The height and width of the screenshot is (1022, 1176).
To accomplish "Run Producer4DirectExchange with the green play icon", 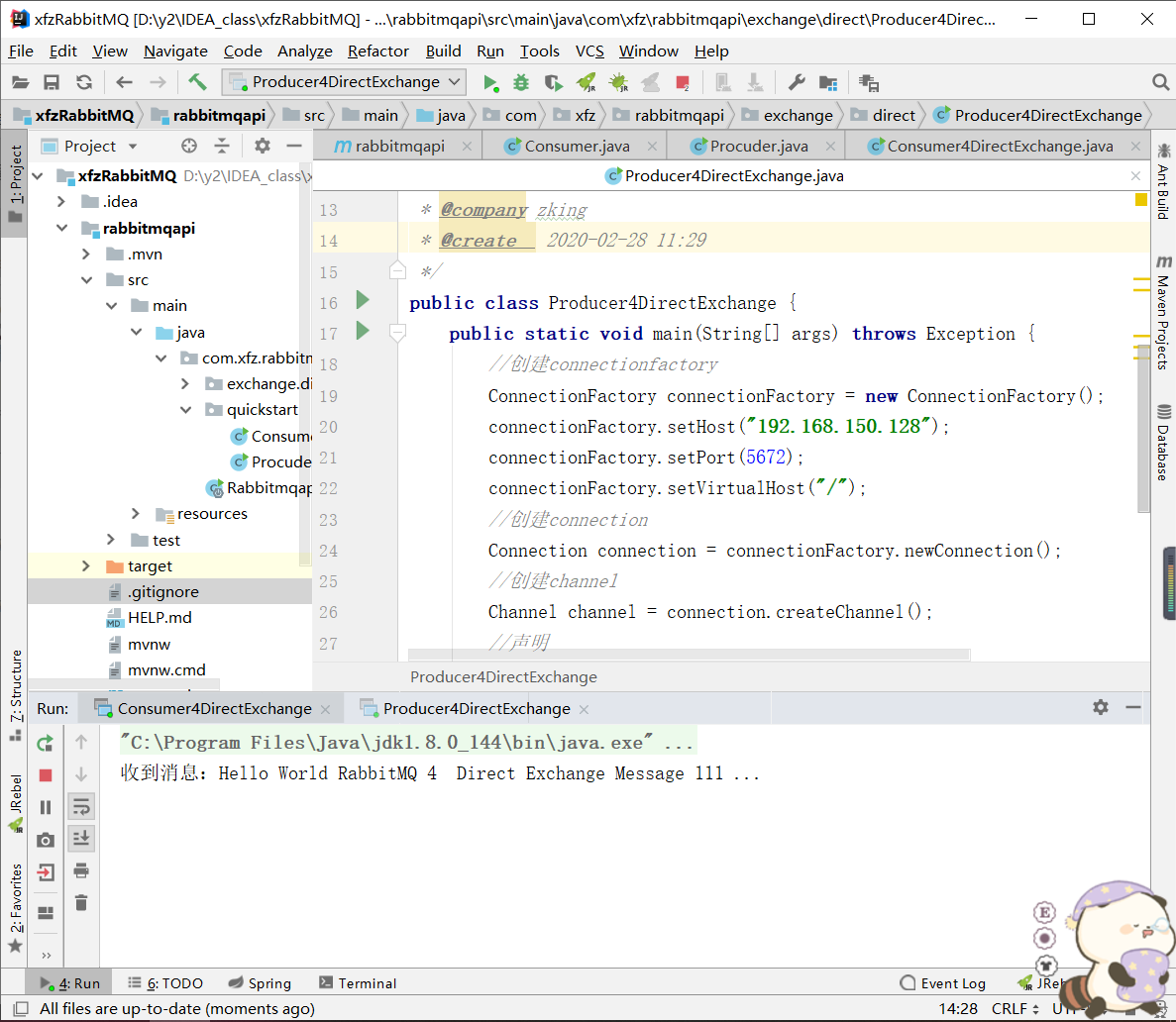I will point(490,82).
